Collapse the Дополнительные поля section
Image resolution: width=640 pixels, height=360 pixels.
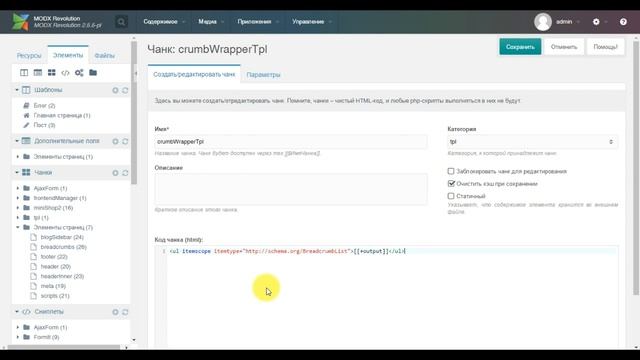point(17,141)
